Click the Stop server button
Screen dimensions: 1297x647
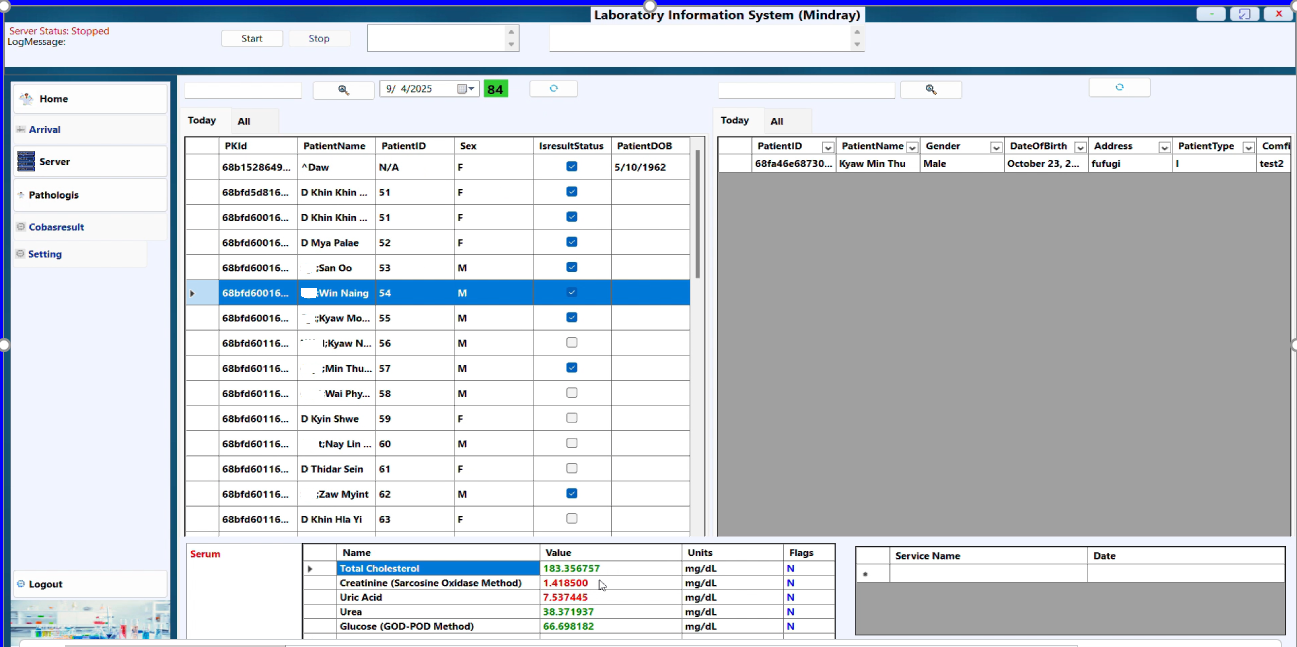pyautogui.click(x=319, y=38)
